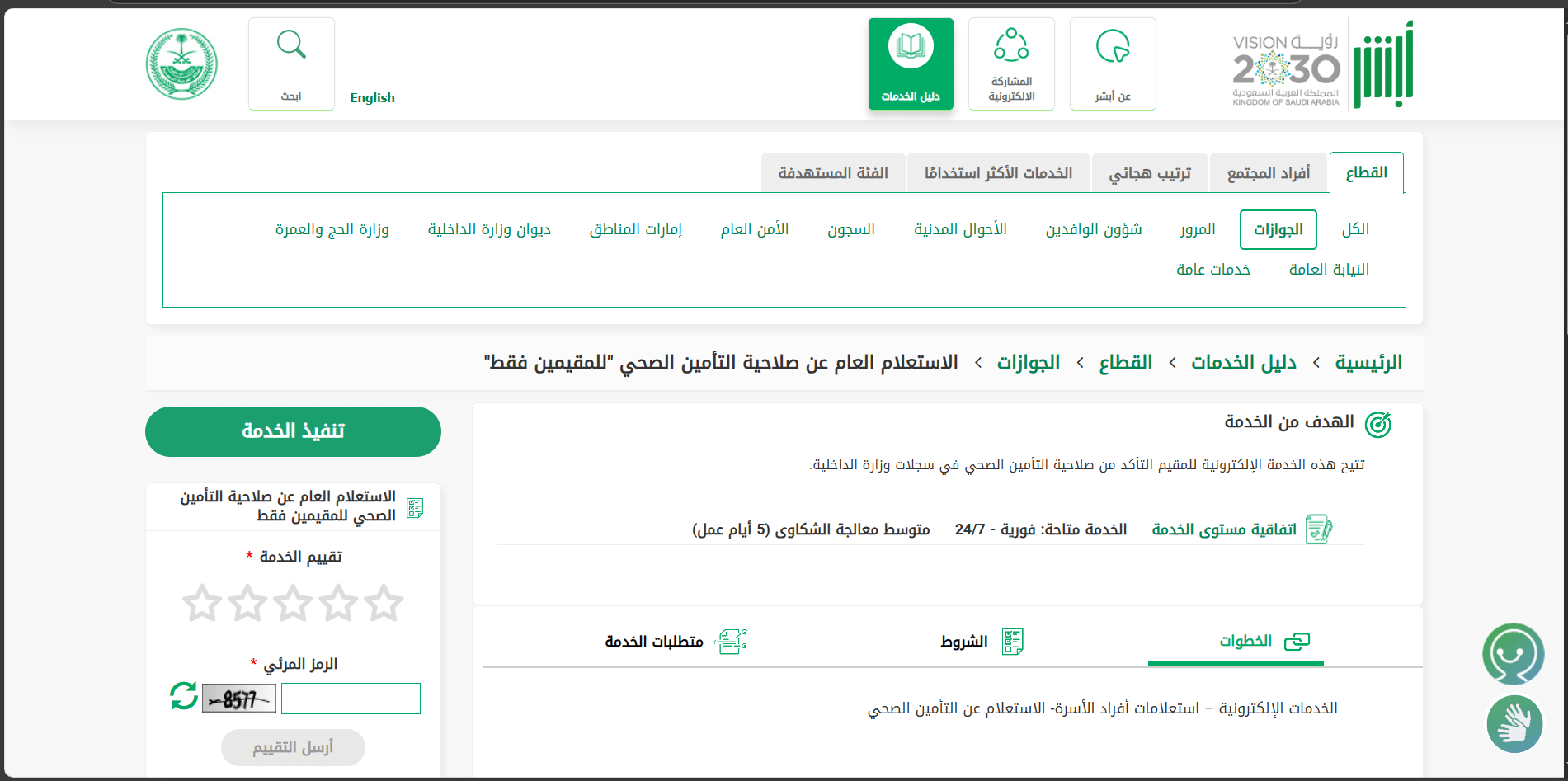This screenshot has height=781, width=1568.
Task: Click the الخدمة متاحة 24/7 text
Action: (x=1041, y=529)
